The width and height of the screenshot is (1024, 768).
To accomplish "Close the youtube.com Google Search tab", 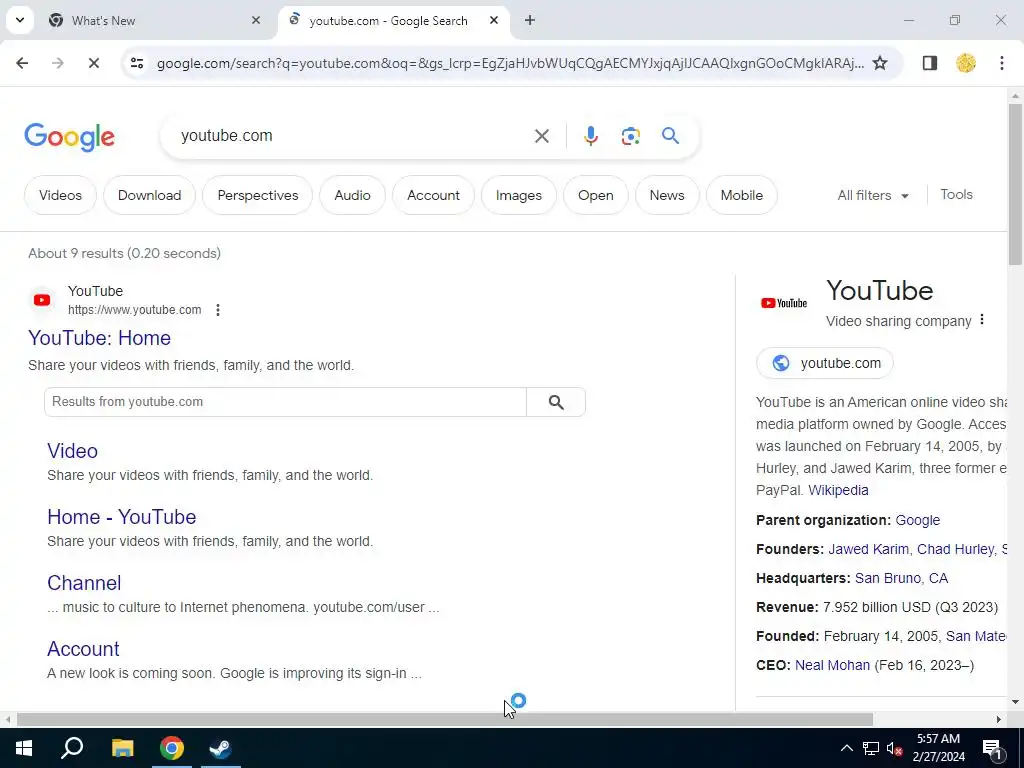I will [494, 20].
